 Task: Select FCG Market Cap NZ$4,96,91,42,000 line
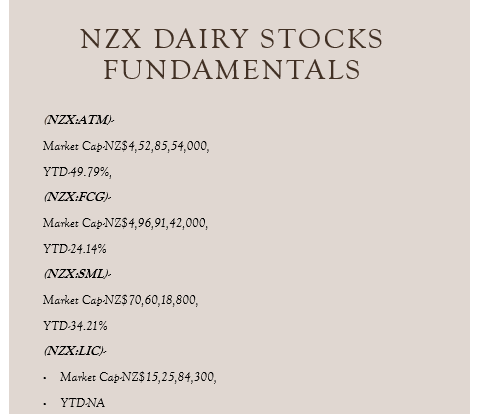[125, 223]
